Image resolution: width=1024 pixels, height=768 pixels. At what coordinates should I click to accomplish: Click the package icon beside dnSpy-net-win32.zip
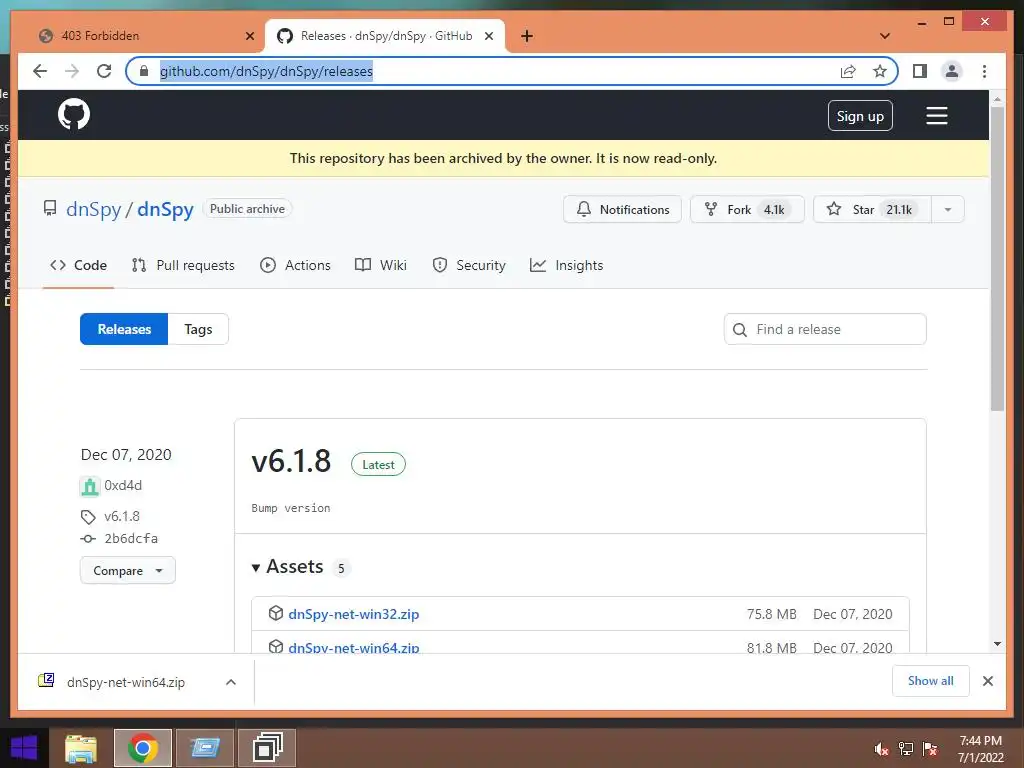click(x=276, y=613)
